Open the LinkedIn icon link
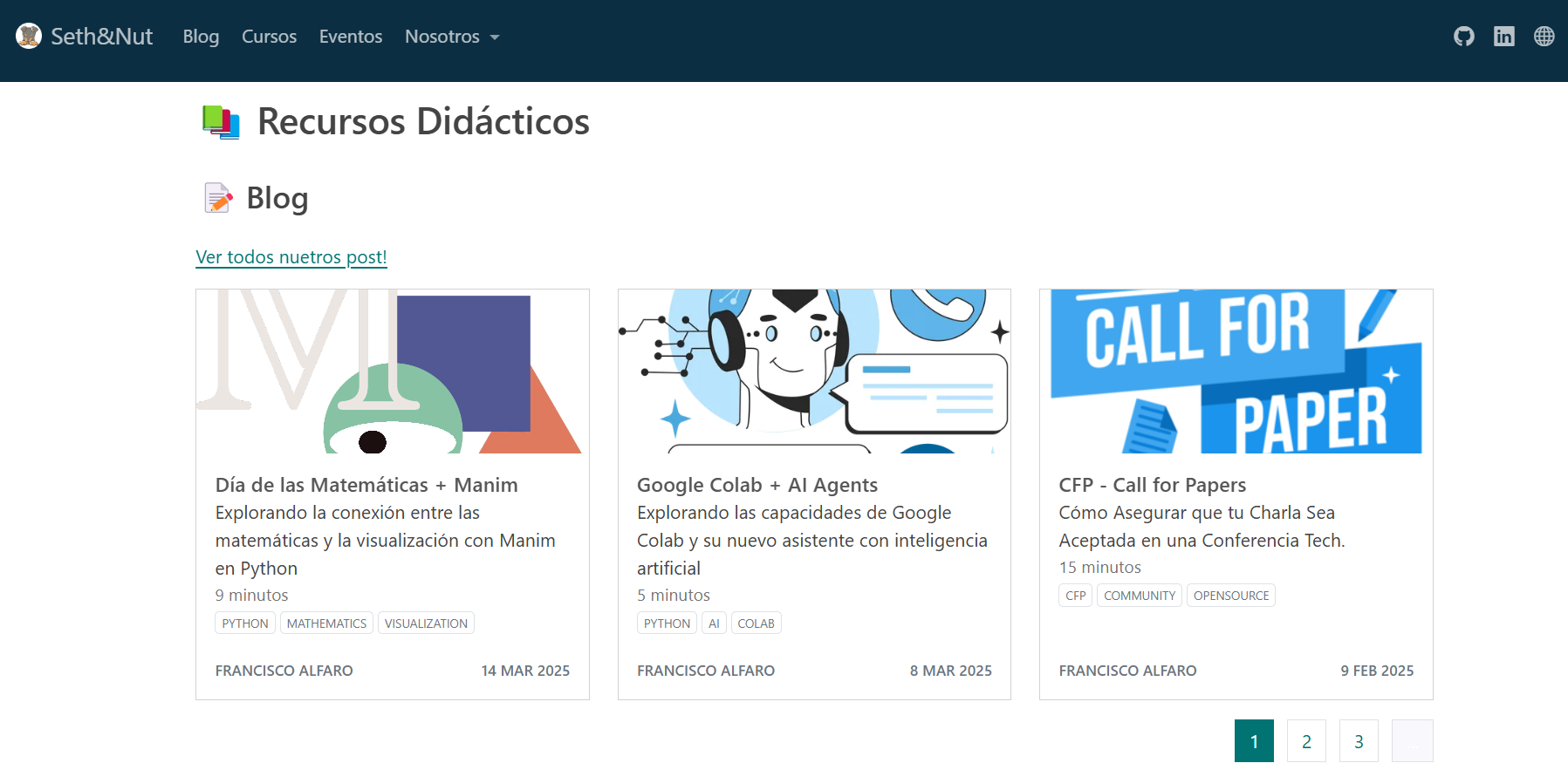Screen dimensions: 1568x770 [1503, 37]
